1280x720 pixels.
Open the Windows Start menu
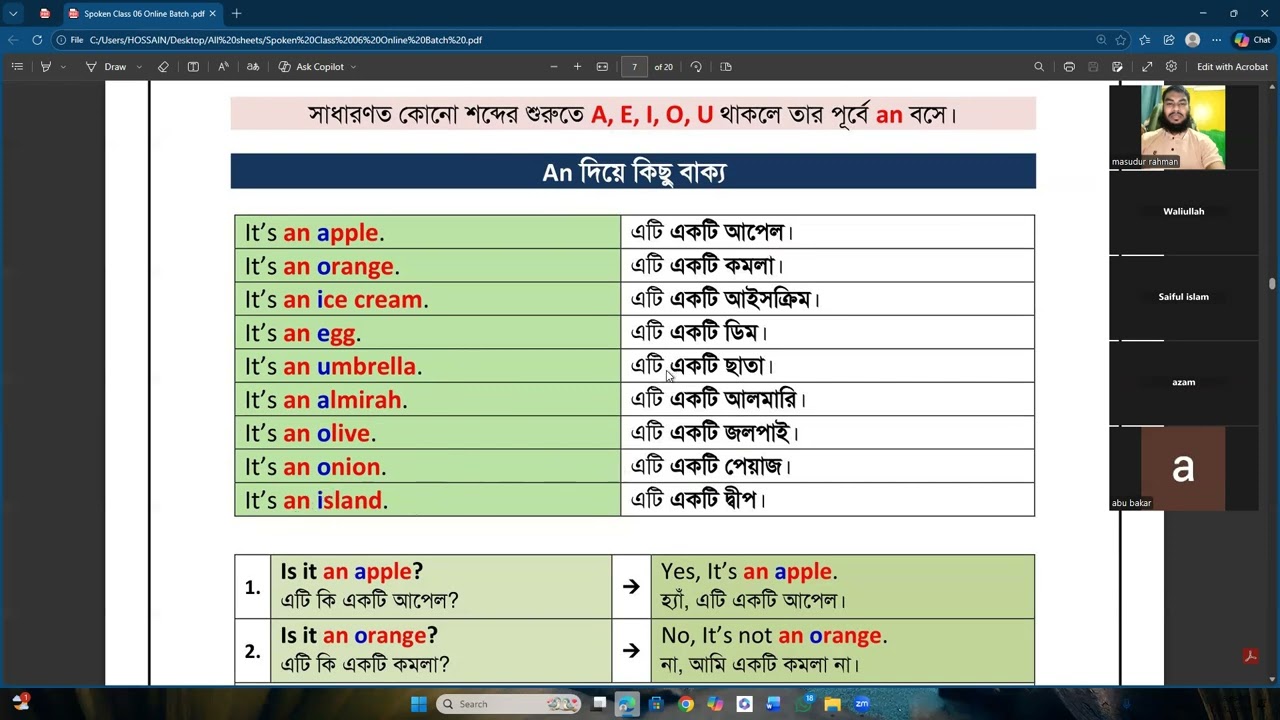(x=419, y=704)
